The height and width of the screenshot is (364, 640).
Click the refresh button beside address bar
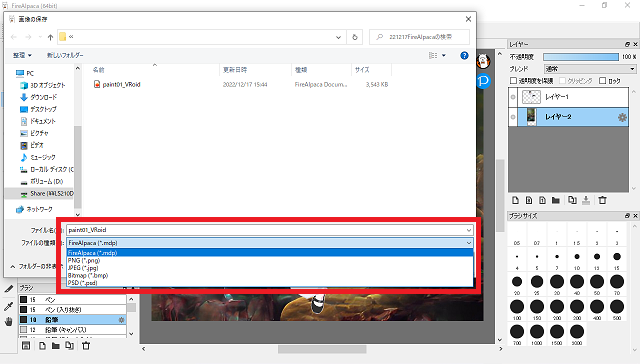355,37
